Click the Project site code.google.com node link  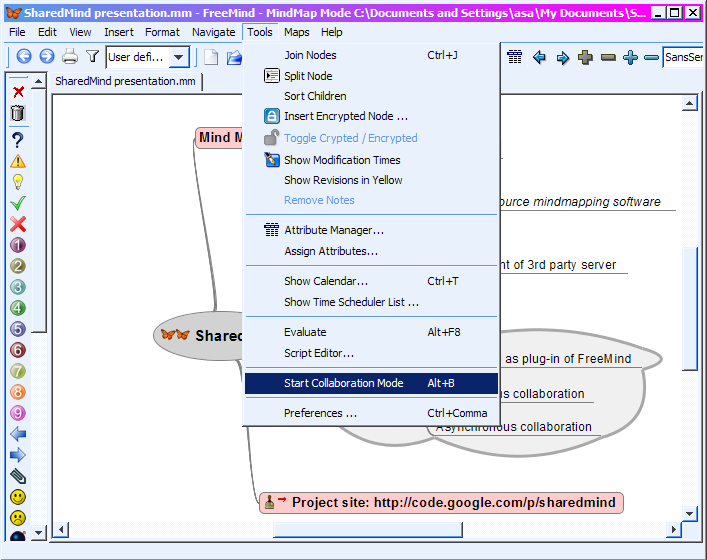coord(441,503)
